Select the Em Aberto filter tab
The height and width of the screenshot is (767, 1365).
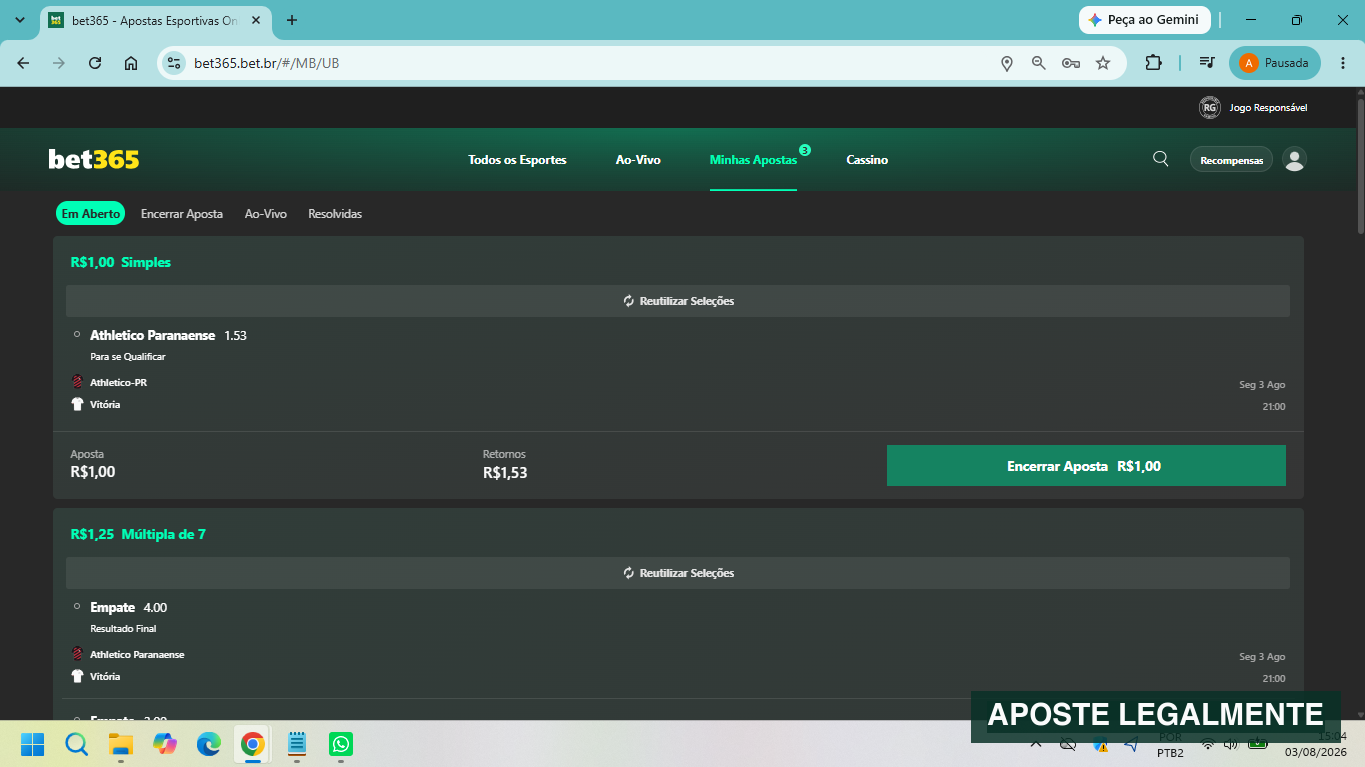[91, 214]
